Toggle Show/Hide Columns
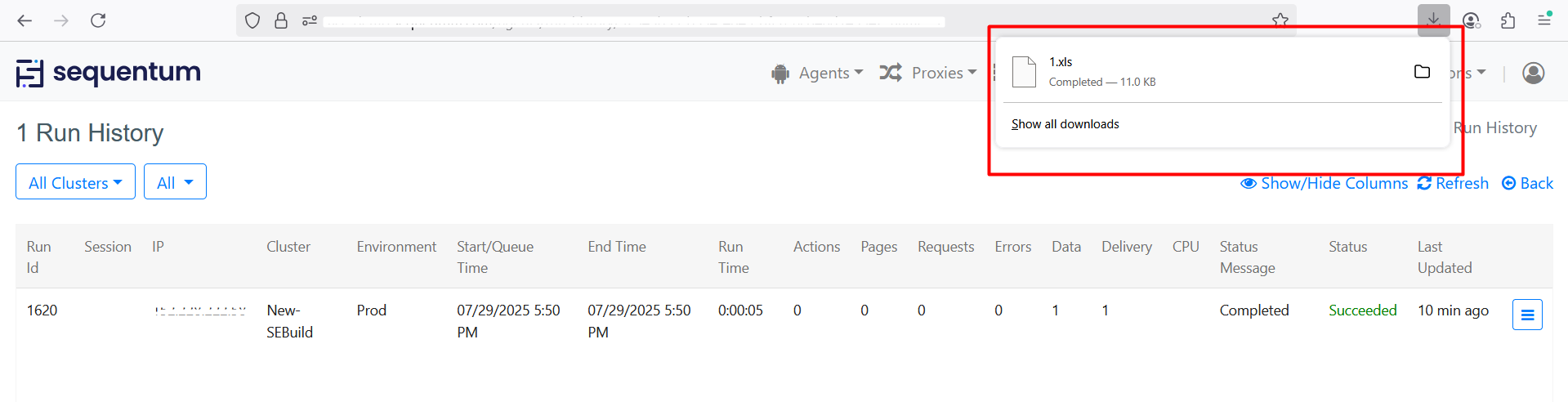Screen dimensions: 1568x402 click(1324, 183)
